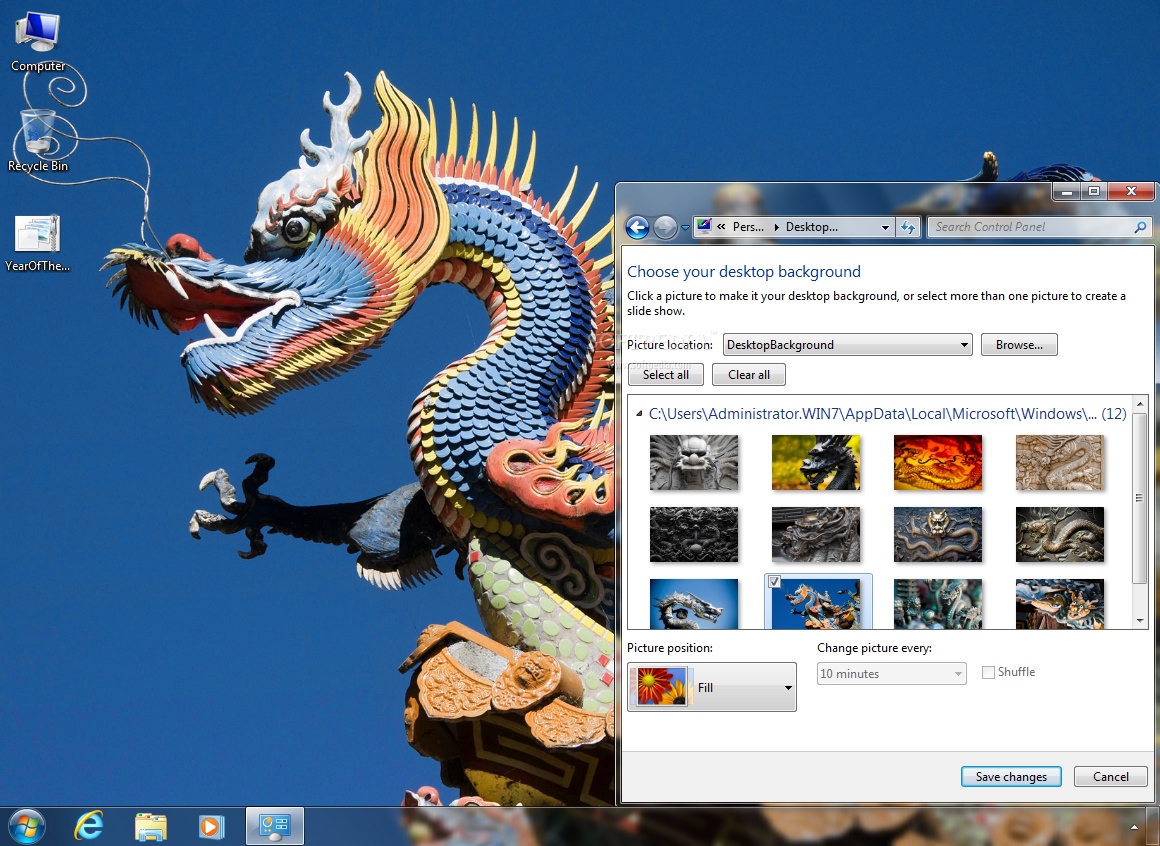Select the Control Panel taskbar button

coord(274,826)
